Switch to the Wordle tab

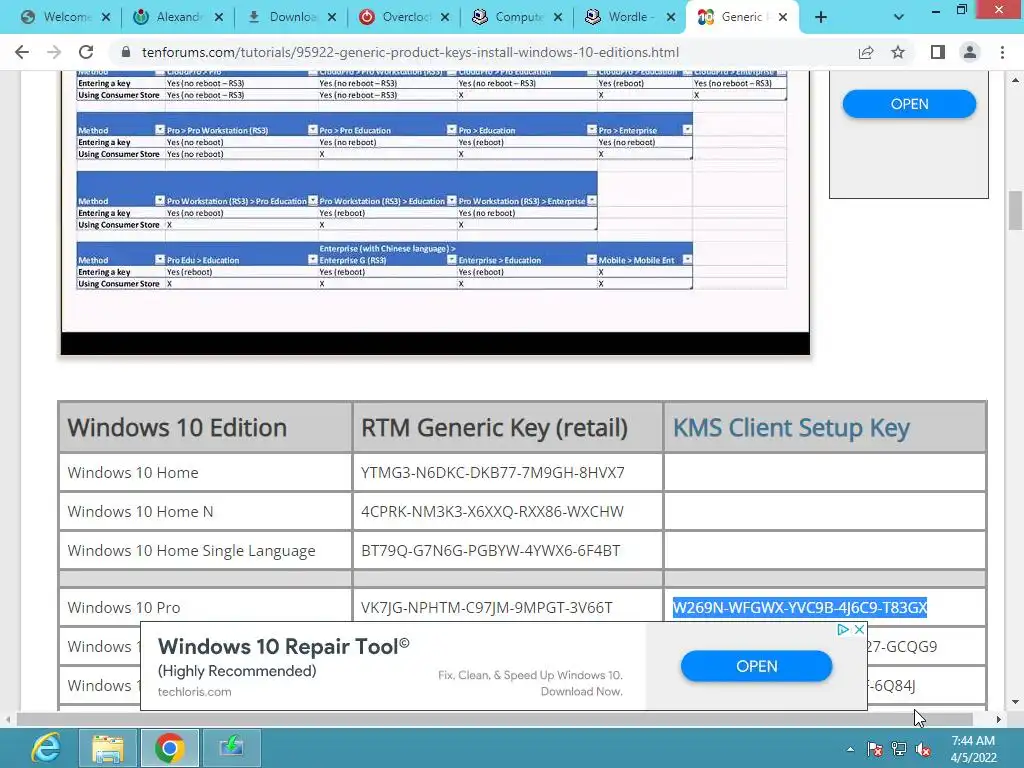620,17
